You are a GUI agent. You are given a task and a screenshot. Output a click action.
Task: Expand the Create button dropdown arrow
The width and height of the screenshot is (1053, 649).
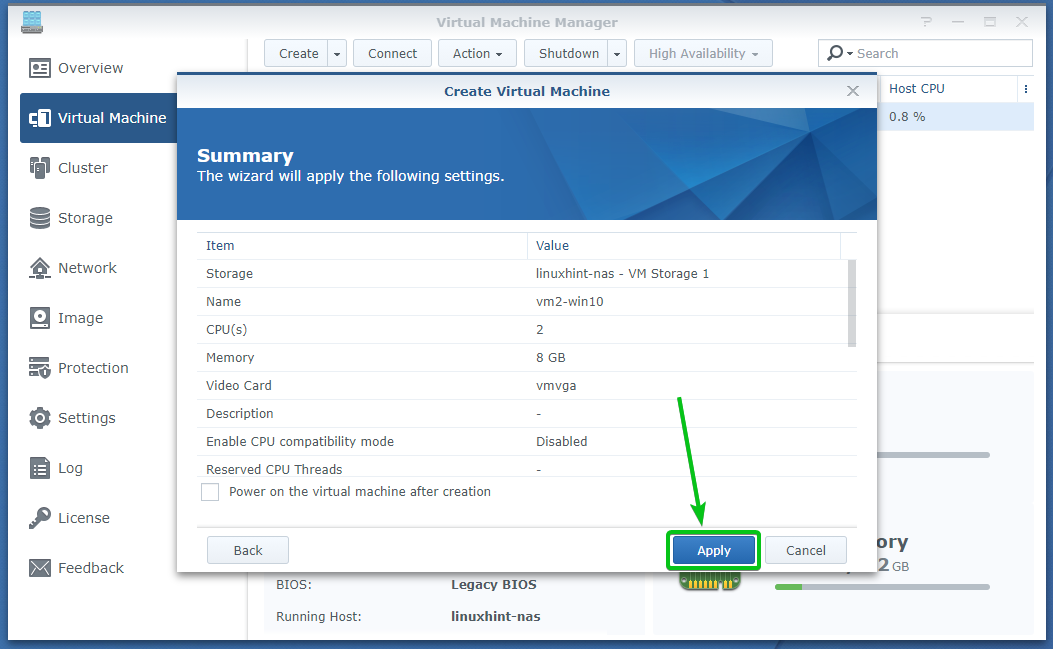pyautogui.click(x=337, y=54)
